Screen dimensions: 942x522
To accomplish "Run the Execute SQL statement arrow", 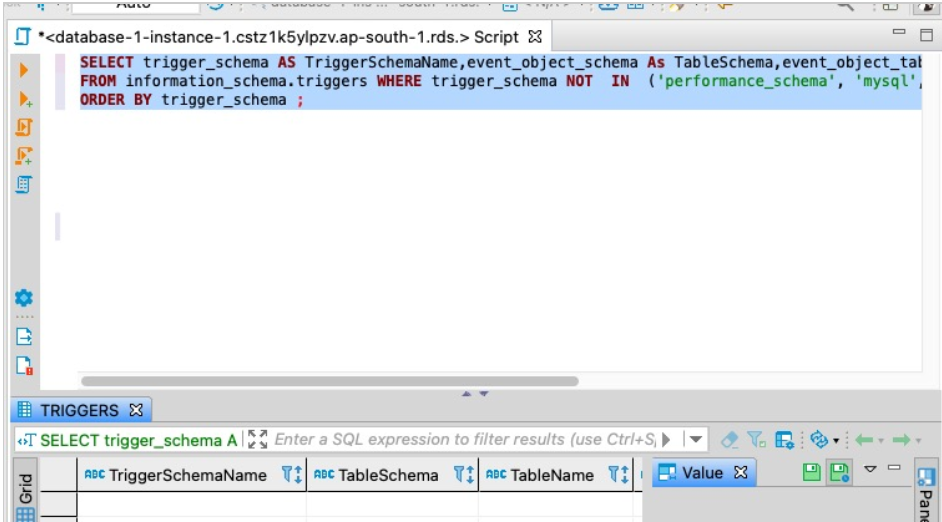I will click(x=24, y=70).
